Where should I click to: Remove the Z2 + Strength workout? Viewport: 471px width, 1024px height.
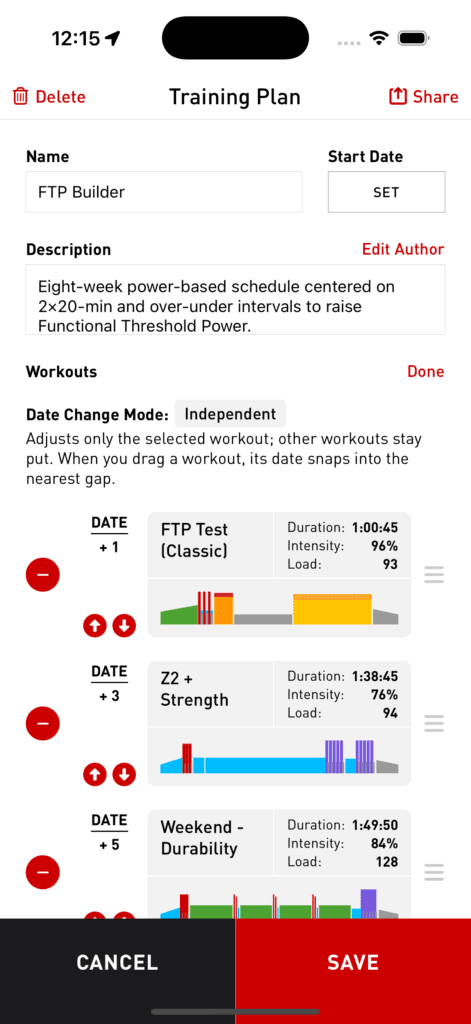(42, 724)
